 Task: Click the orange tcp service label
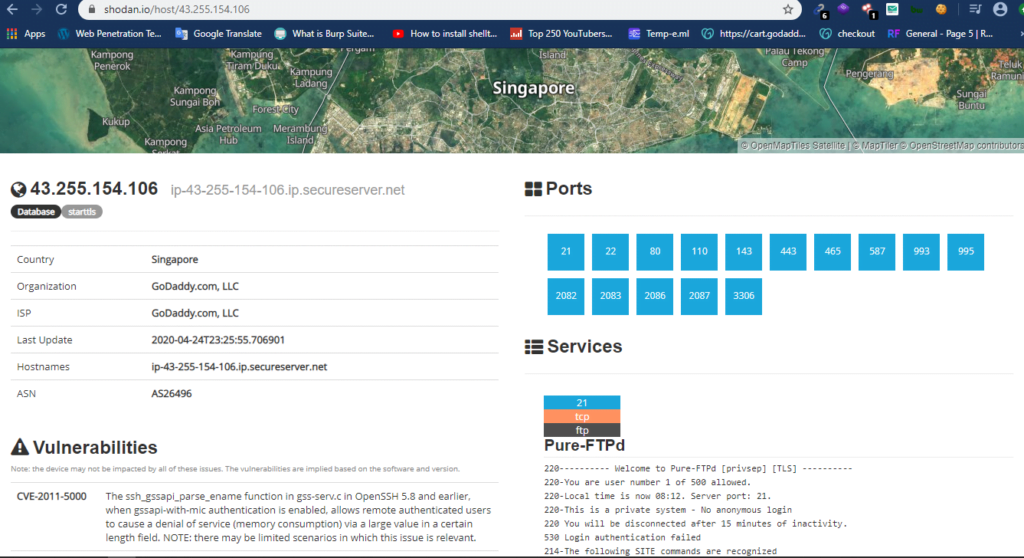click(582, 416)
